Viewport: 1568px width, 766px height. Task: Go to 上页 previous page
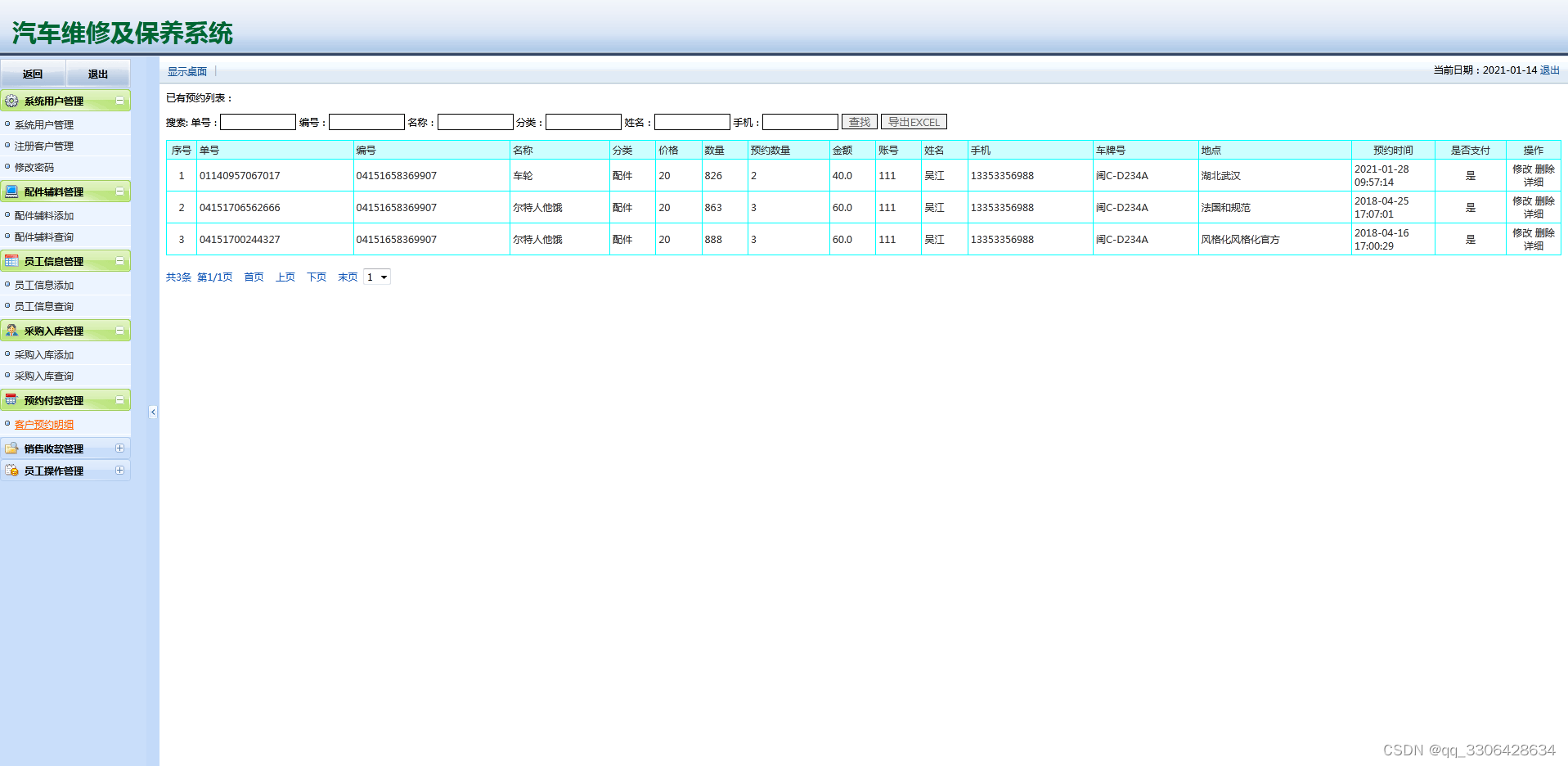(285, 277)
